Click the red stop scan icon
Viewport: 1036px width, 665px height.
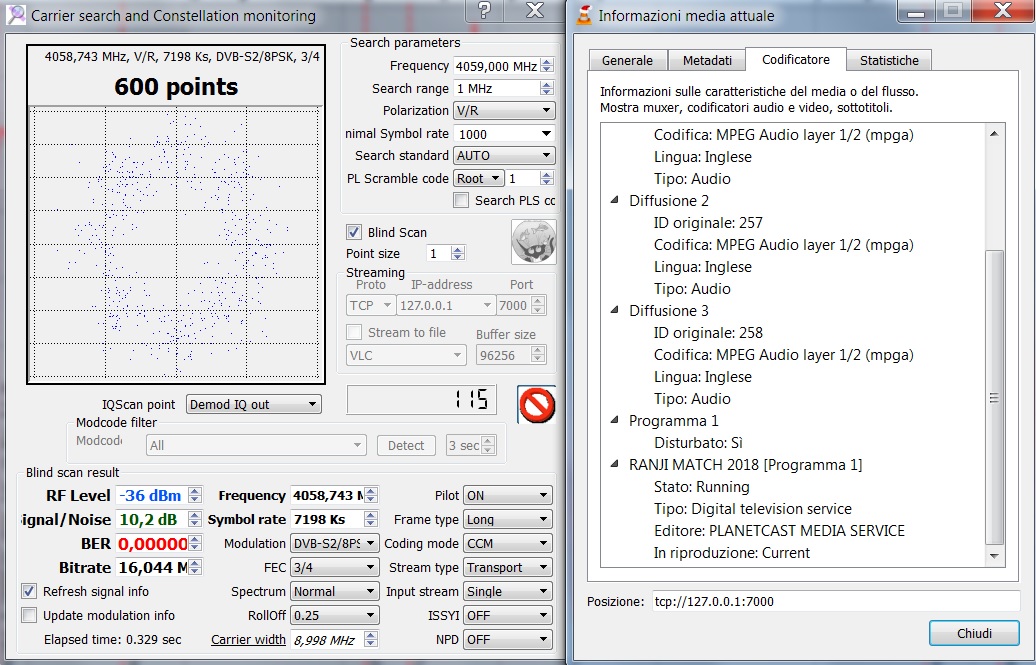pos(536,405)
